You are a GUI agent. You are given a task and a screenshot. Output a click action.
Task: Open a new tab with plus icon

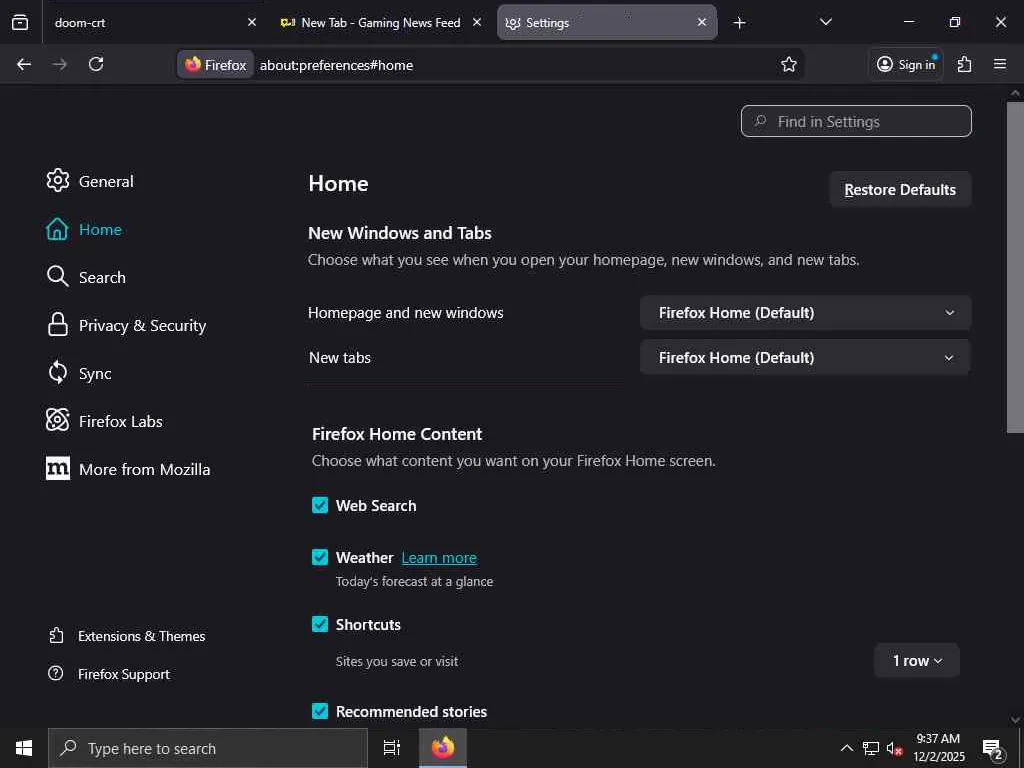[739, 22]
